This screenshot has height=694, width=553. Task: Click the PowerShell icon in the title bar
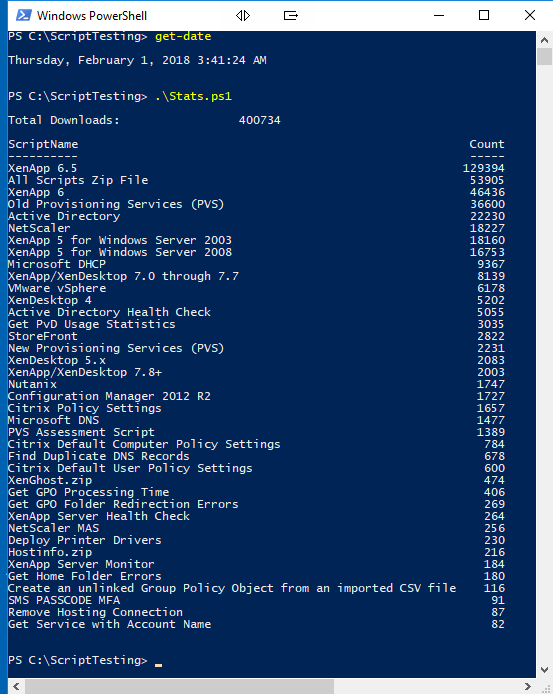23,15
